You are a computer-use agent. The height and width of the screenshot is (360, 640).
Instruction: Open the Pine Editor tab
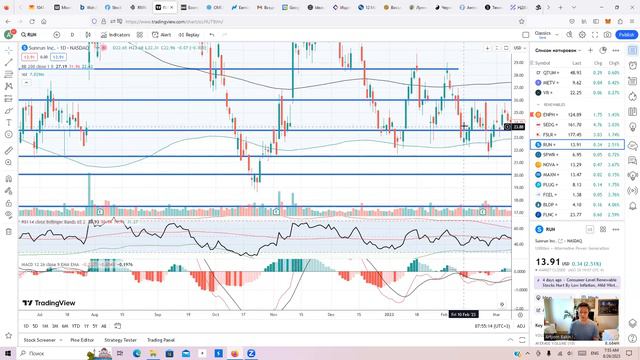(82, 340)
